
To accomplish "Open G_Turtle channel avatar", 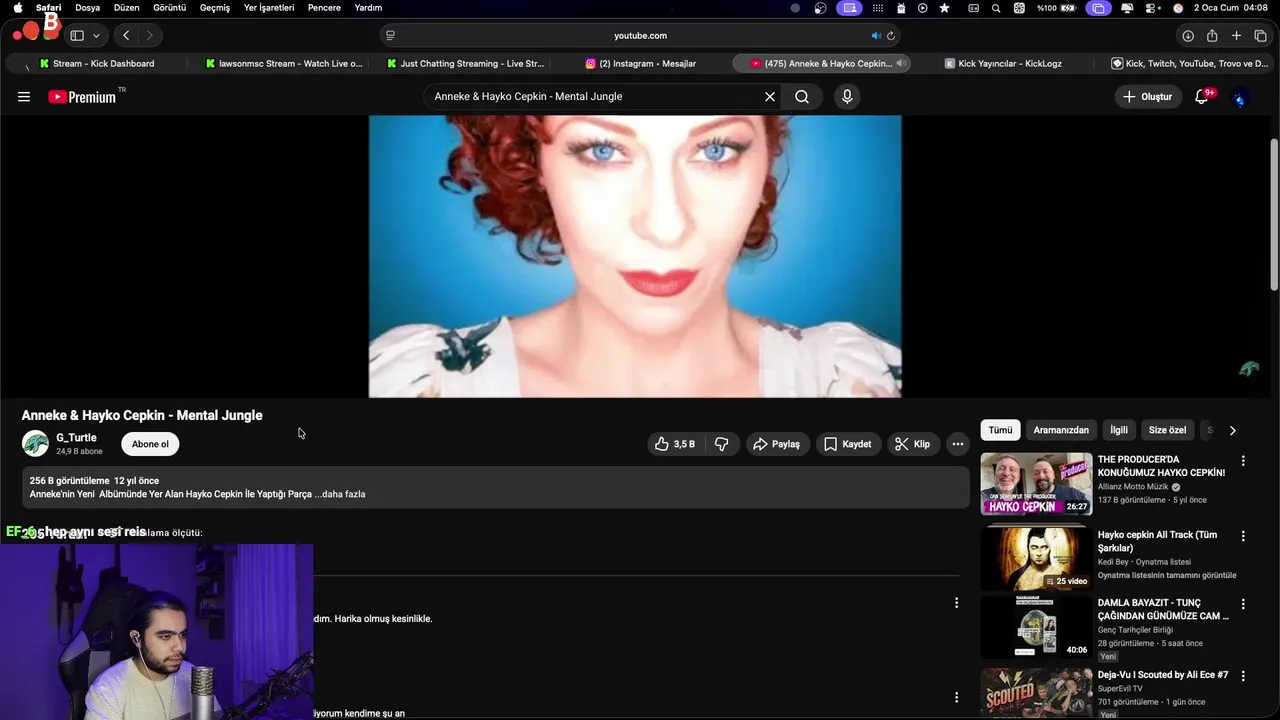I will (x=35, y=443).
